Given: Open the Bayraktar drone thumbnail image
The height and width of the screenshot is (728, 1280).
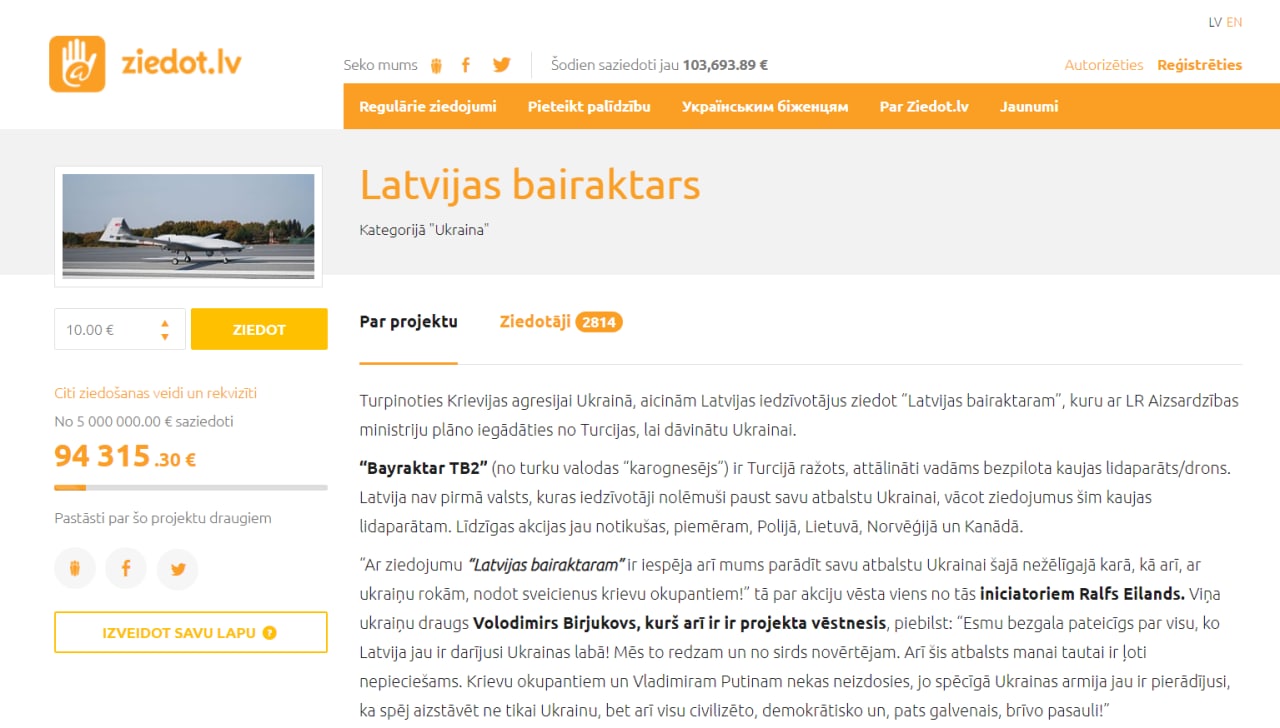Looking at the screenshot, I should pyautogui.click(x=188, y=226).
